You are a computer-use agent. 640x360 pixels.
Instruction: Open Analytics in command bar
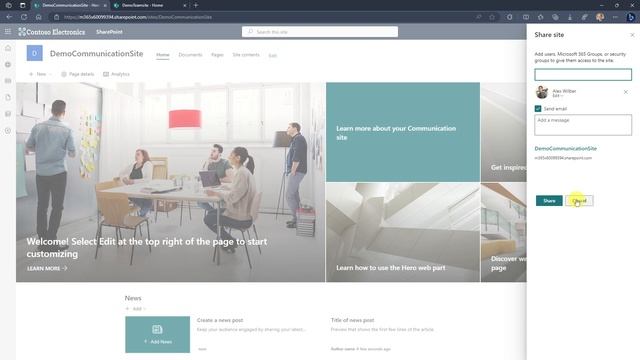tap(116, 74)
